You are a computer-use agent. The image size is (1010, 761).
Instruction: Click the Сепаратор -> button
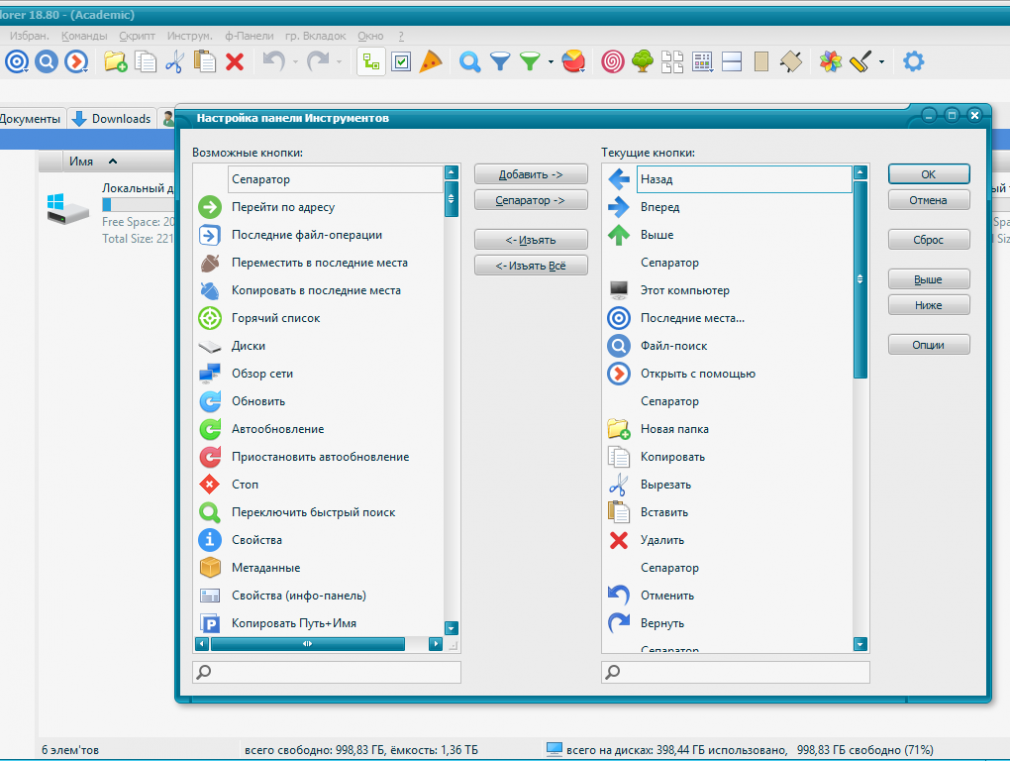(531, 200)
